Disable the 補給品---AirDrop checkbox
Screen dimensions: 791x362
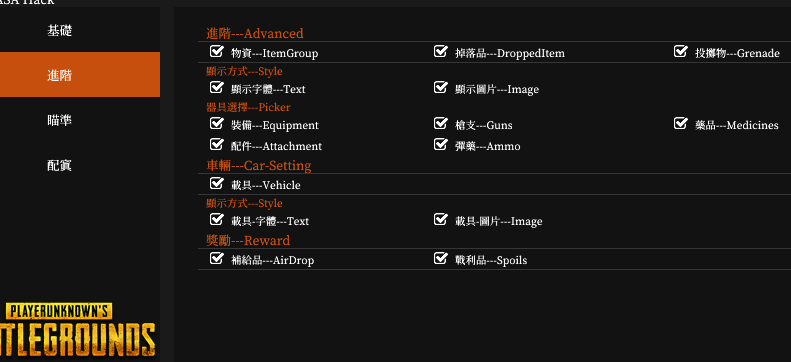pos(216,259)
